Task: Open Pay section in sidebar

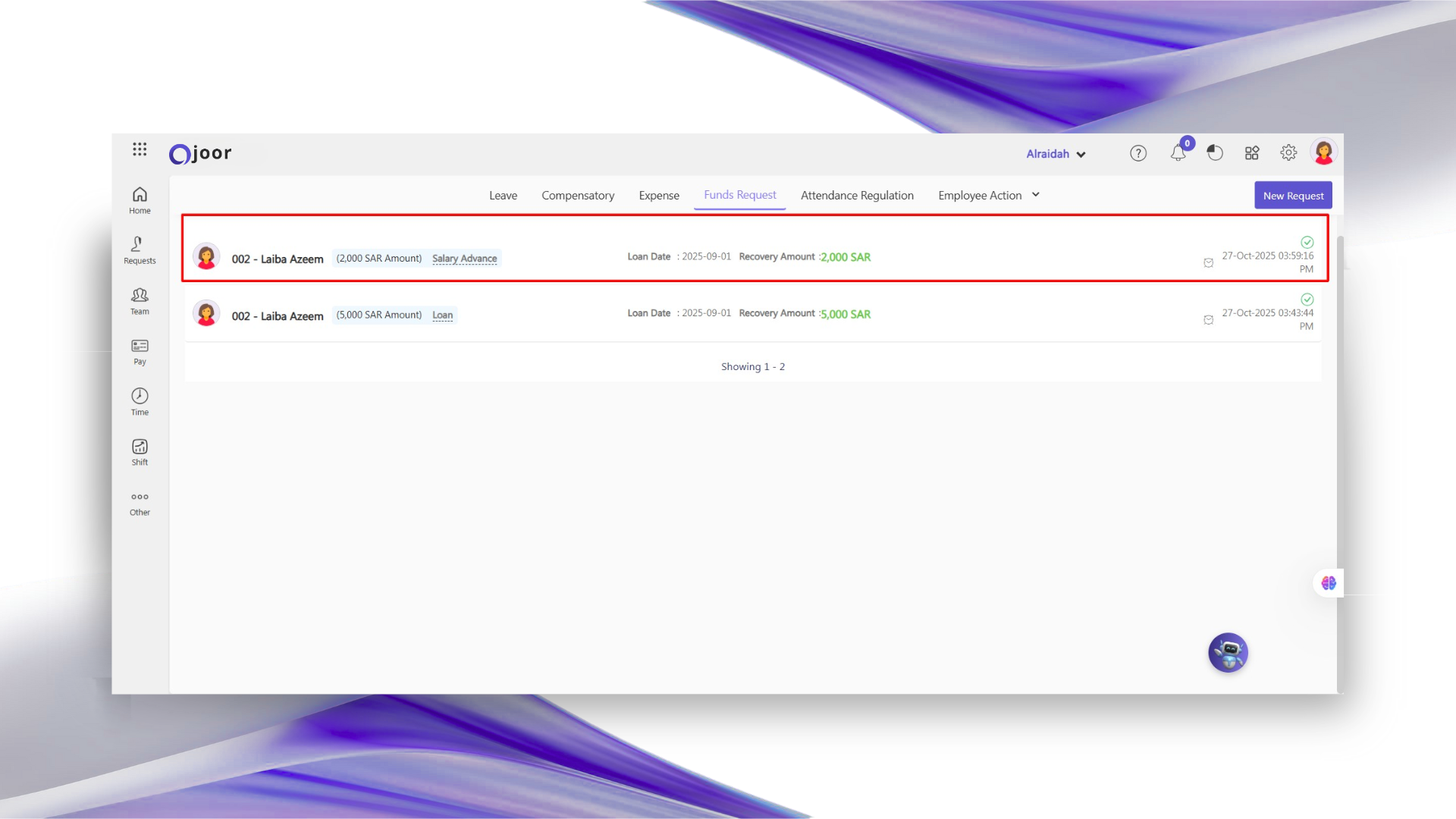Action: [x=140, y=351]
